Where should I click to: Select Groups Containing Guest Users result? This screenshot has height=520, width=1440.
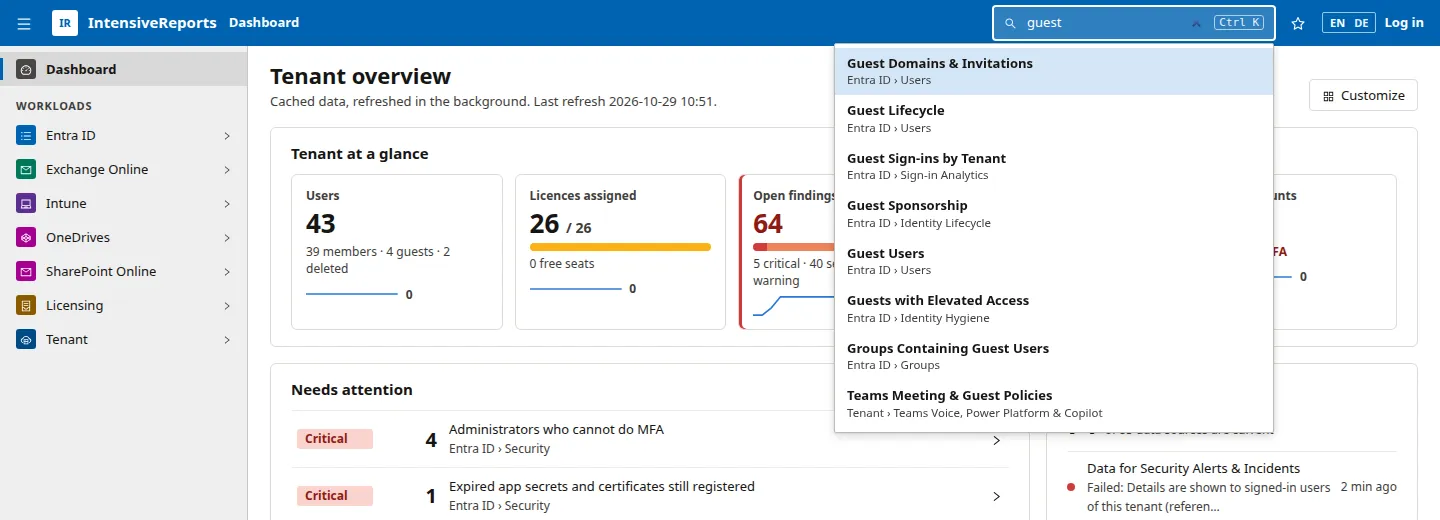[x=1054, y=356]
